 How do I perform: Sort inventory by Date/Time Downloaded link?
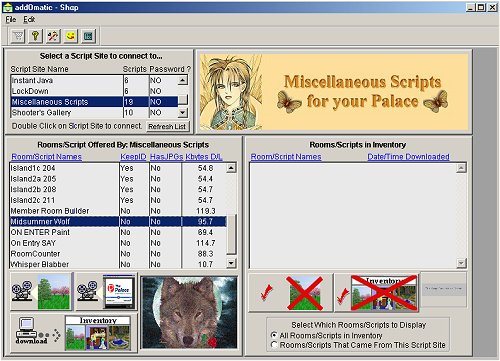[x=408, y=156]
